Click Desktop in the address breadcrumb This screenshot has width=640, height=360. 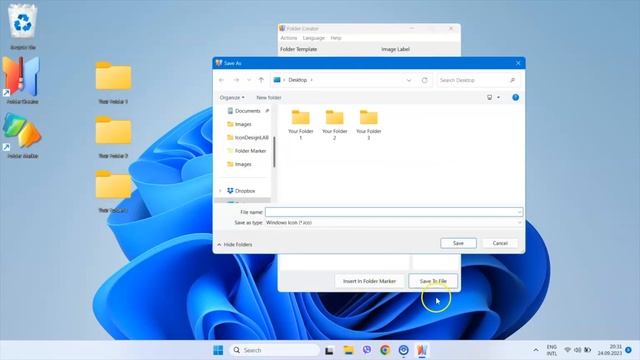[298, 80]
